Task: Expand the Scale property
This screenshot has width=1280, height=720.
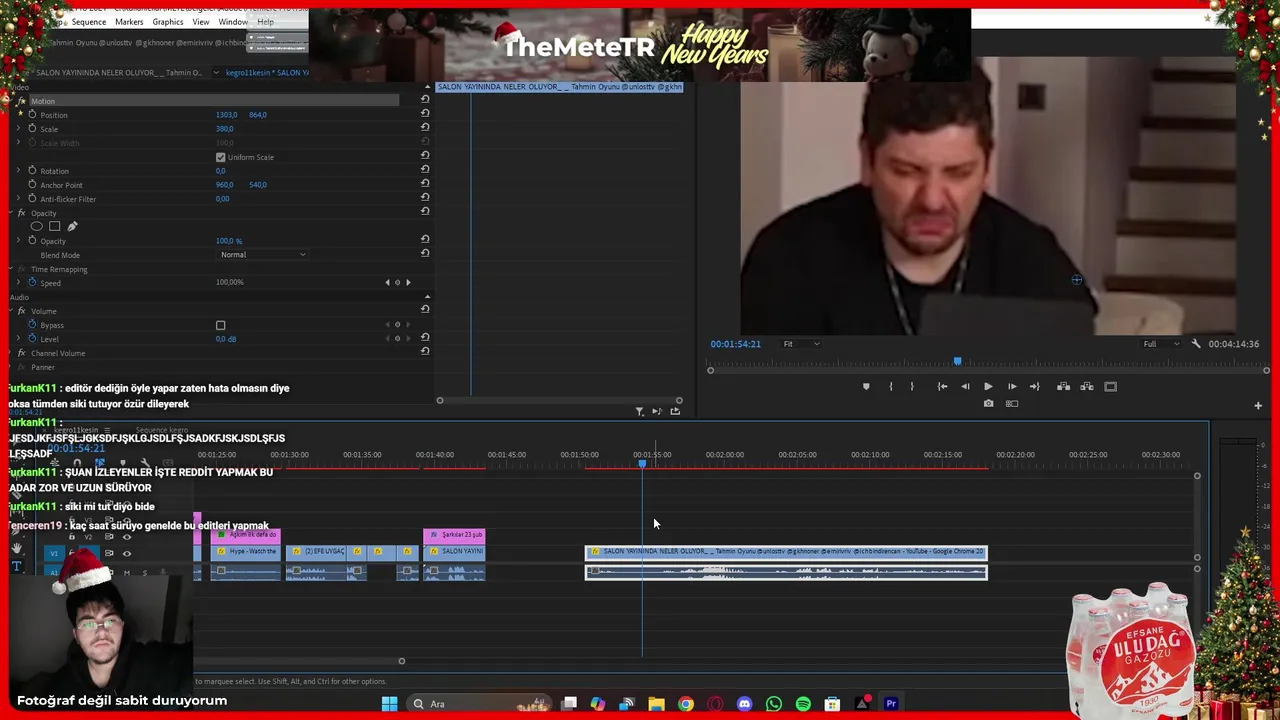Action: tap(19, 129)
